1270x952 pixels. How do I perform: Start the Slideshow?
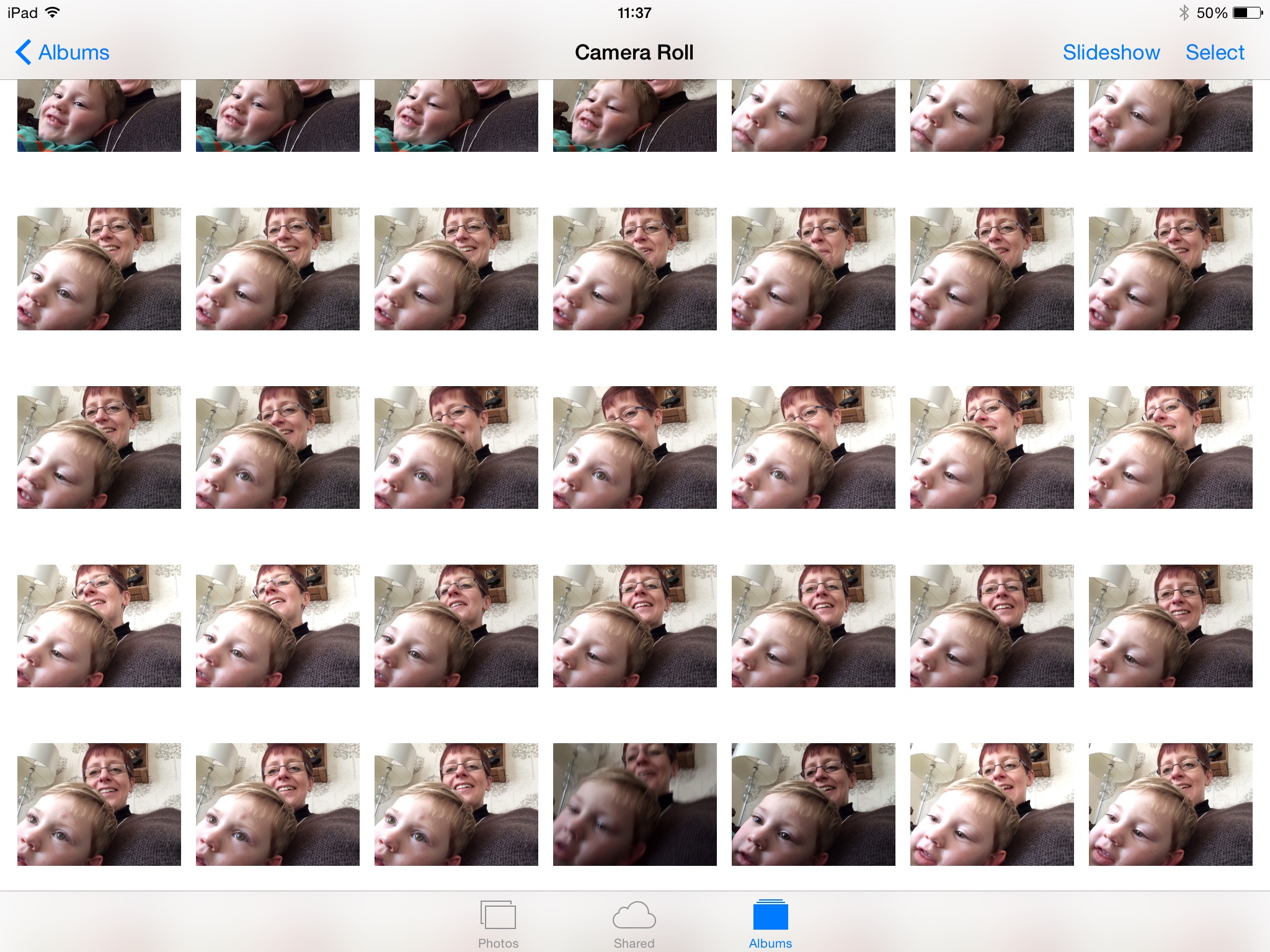(x=1111, y=53)
